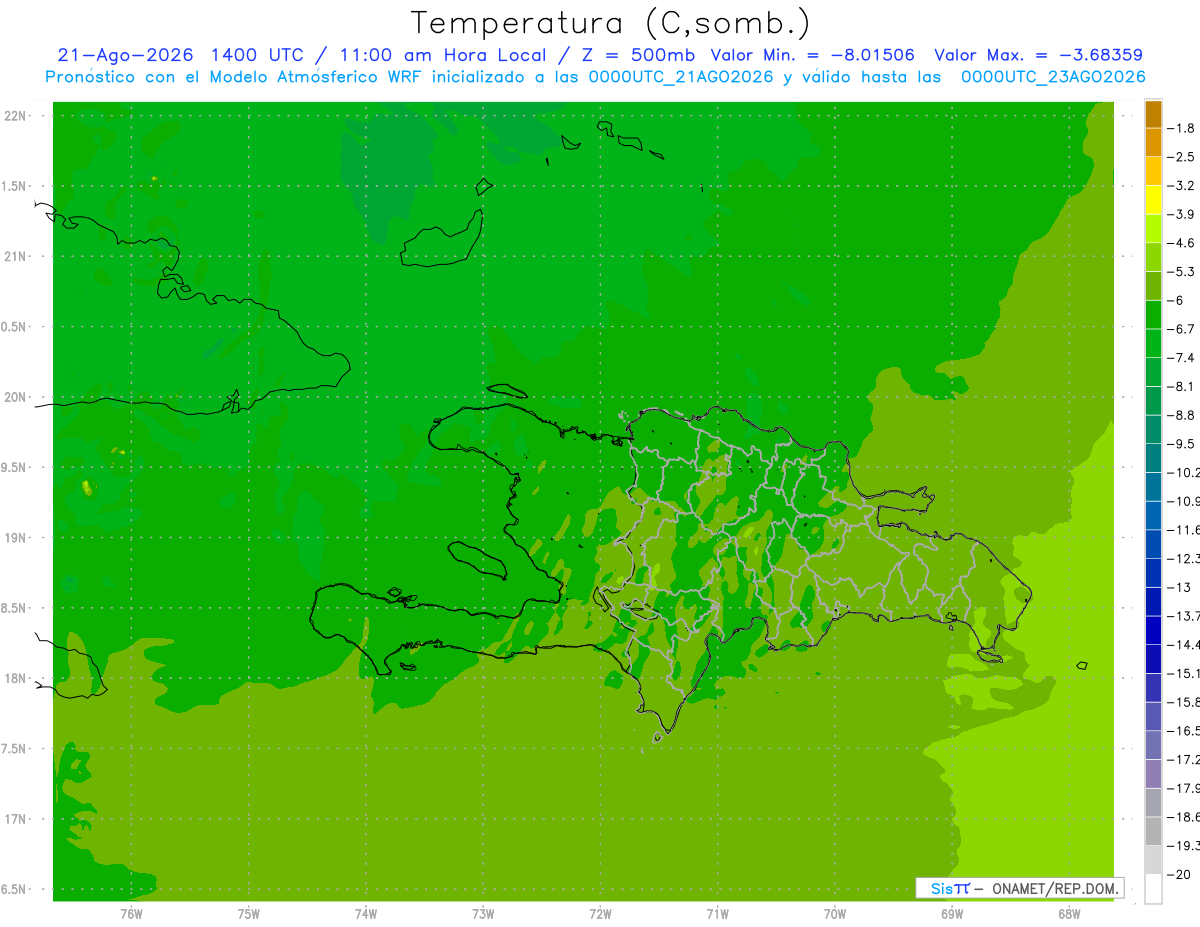Image resolution: width=1200 pixels, height=927 pixels.
Task: Click the olive green swatch between -5.3 and -6
Action: point(1153,286)
